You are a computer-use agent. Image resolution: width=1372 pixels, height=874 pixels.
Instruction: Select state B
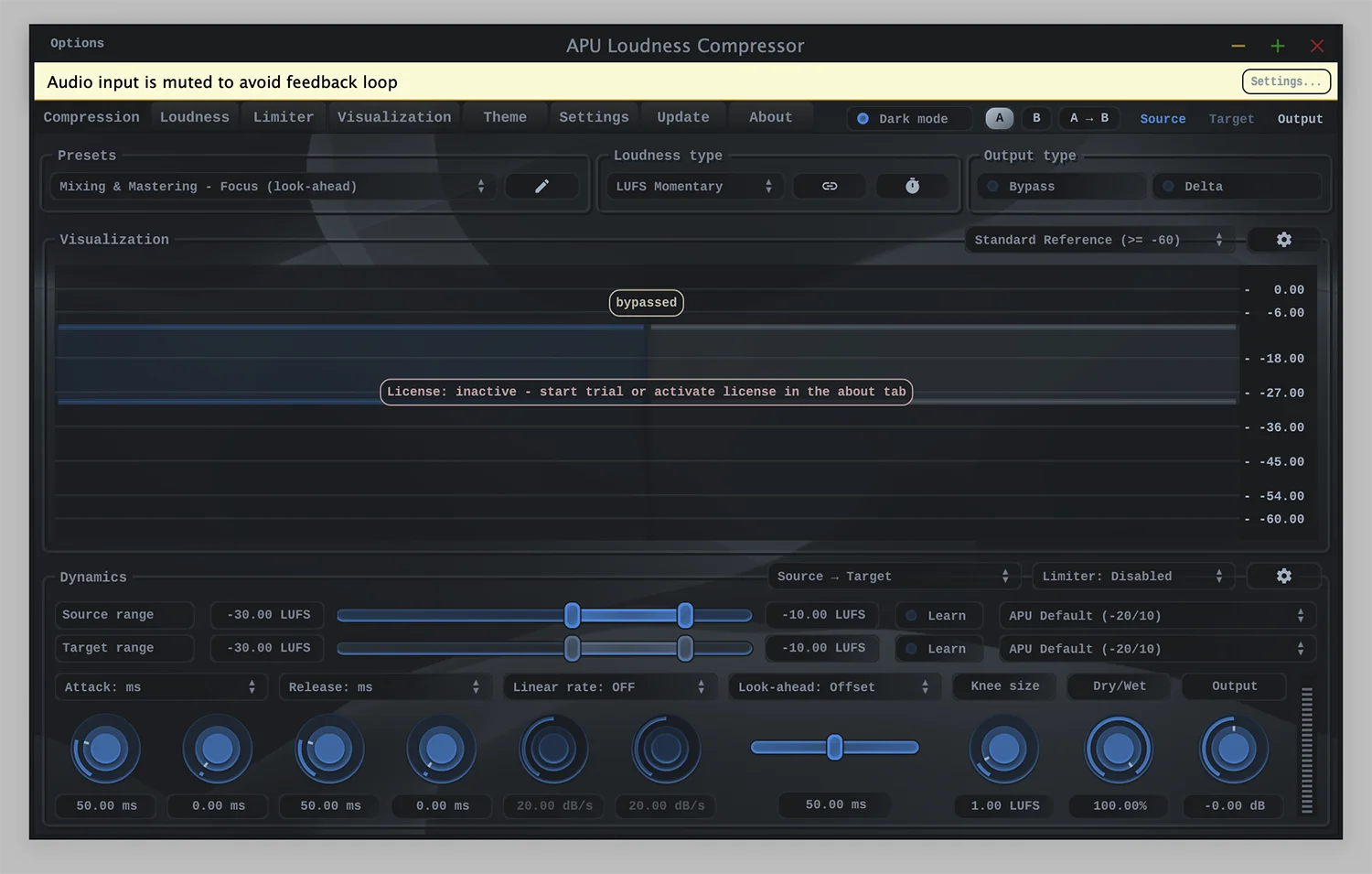[x=1036, y=118]
